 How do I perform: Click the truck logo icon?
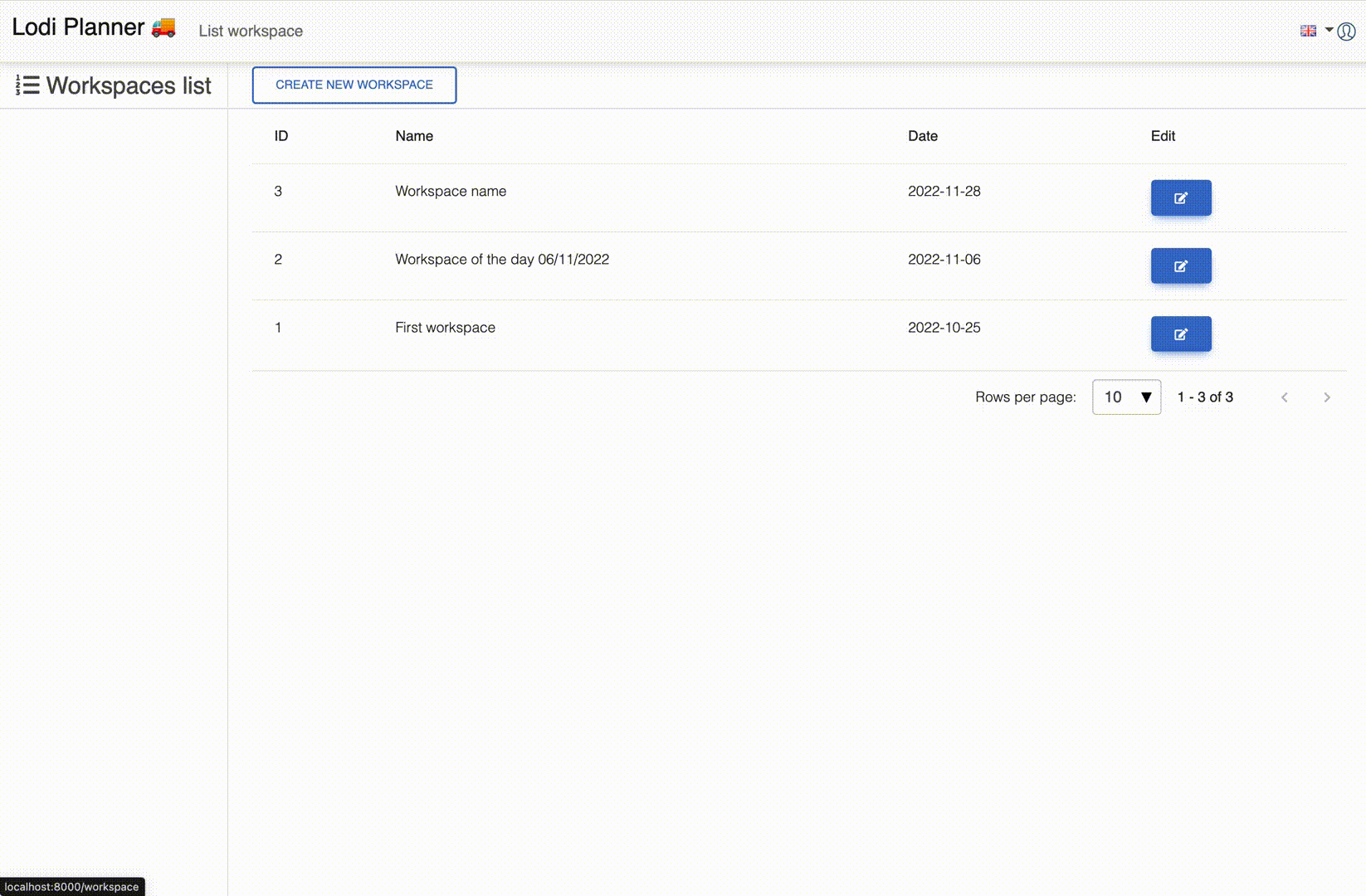pyautogui.click(x=163, y=27)
